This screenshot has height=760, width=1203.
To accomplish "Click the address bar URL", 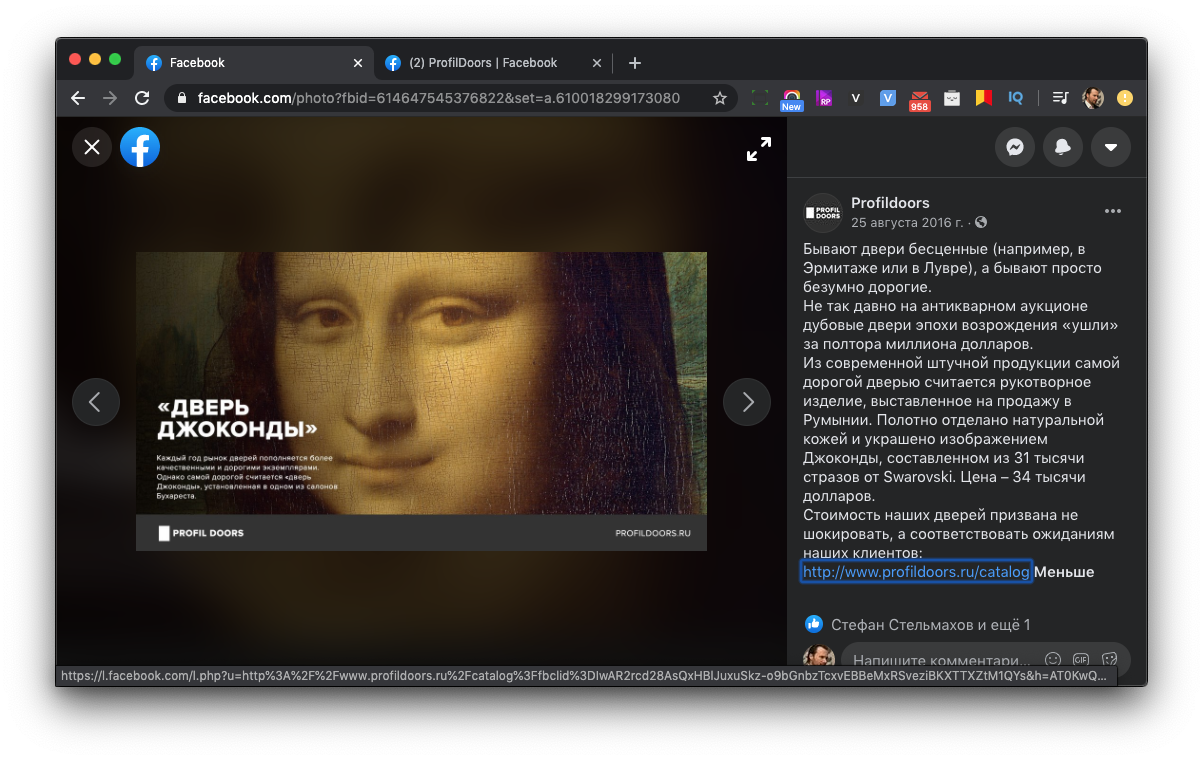I will 439,98.
